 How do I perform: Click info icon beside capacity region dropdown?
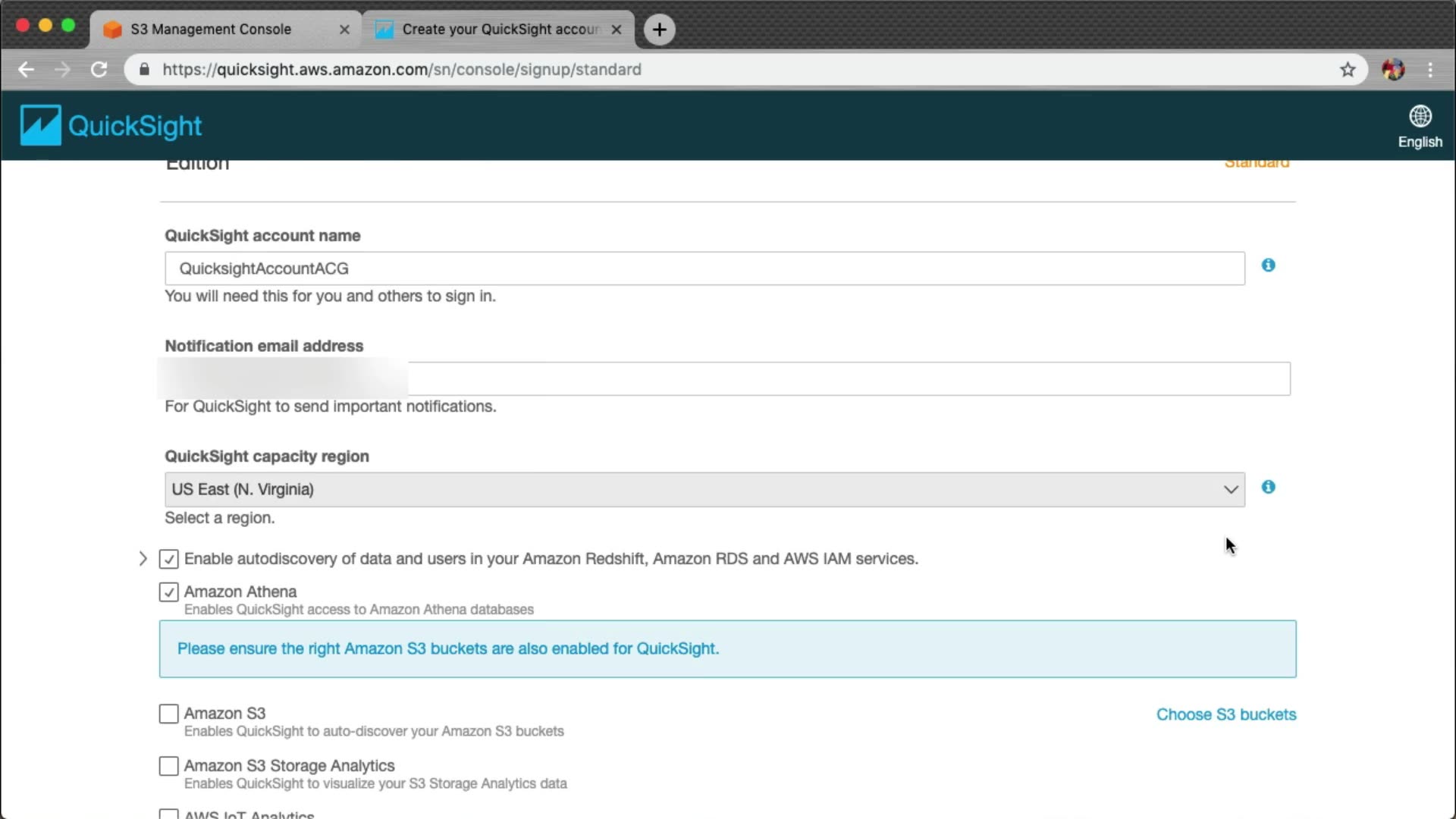1268,488
